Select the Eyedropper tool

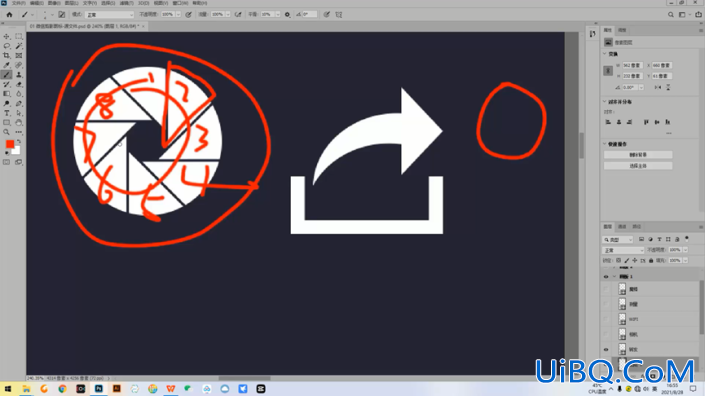click(6, 65)
